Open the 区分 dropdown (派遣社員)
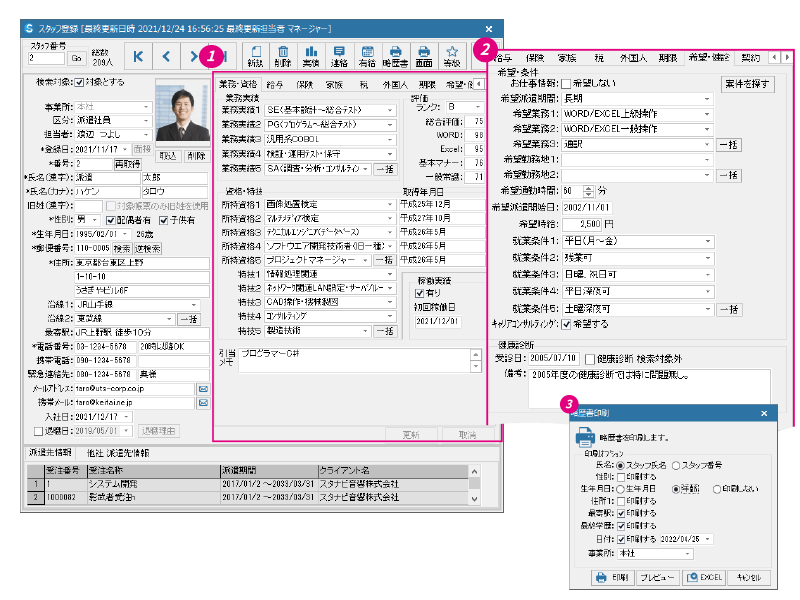The image size is (800, 600). 146,120
